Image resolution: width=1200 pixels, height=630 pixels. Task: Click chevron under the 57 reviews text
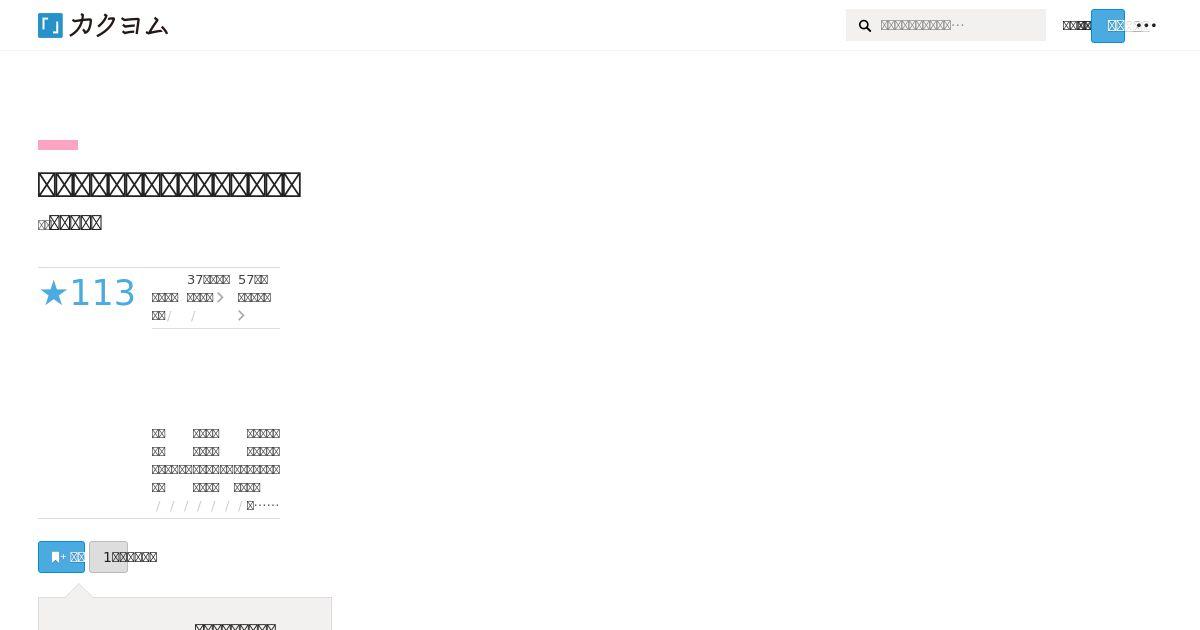click(241, 316)
